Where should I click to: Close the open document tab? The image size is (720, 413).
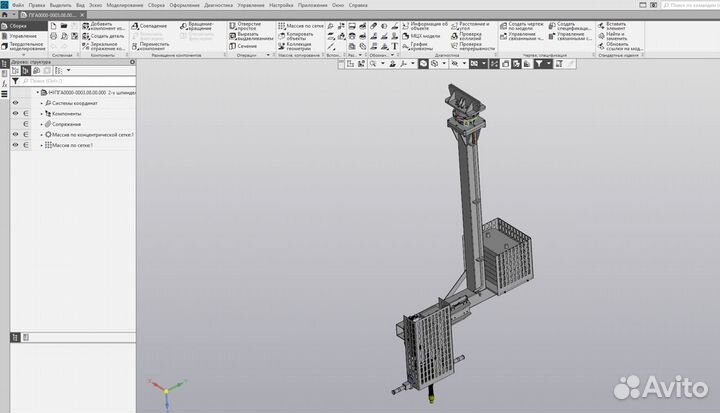[x=82, y=15]
